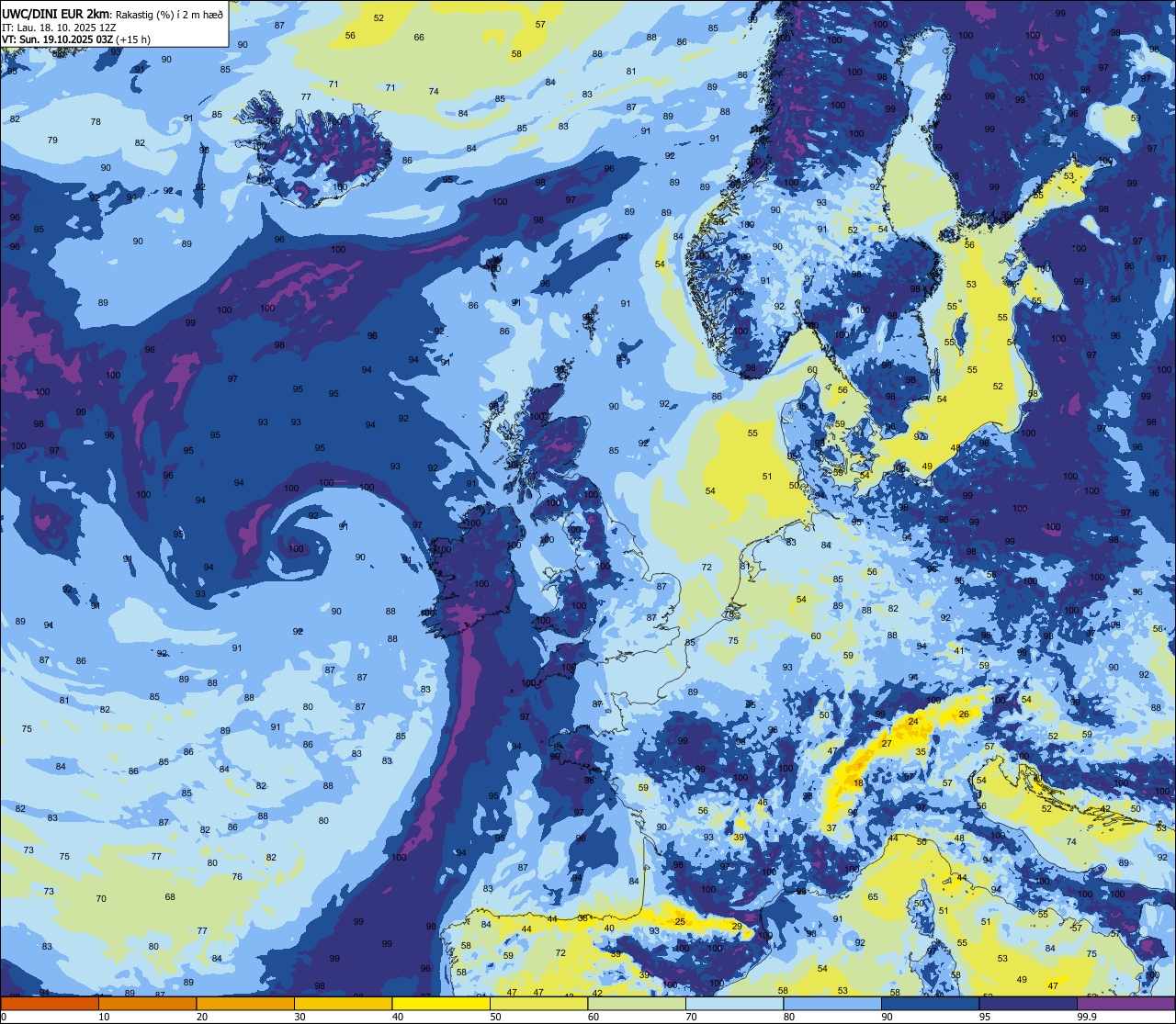Screen dimensions: 1176x1024
Task: Click the '26' humidity value in the Alps
Action: pos(964,715)
